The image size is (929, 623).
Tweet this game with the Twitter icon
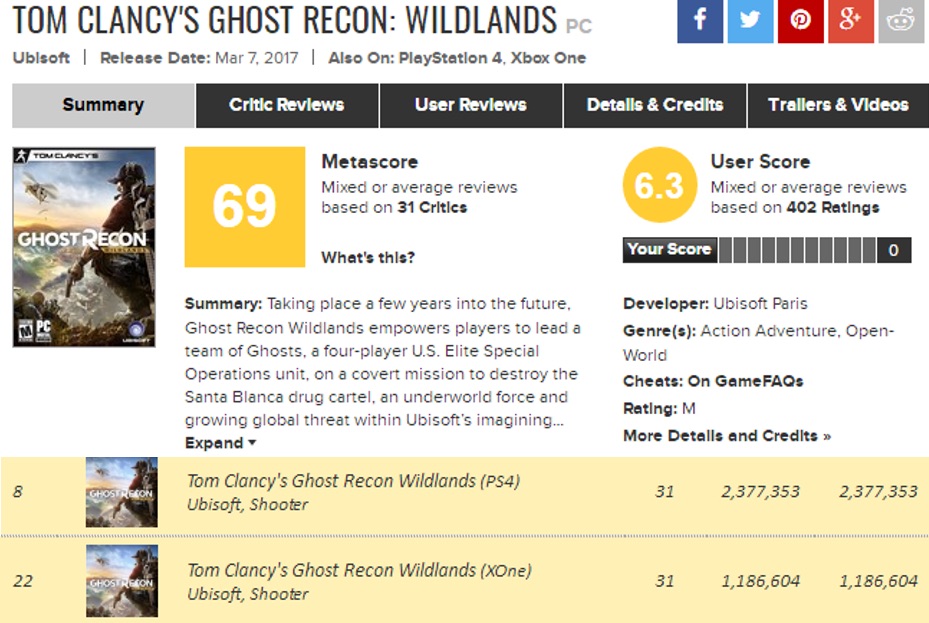tap(750, 21)
